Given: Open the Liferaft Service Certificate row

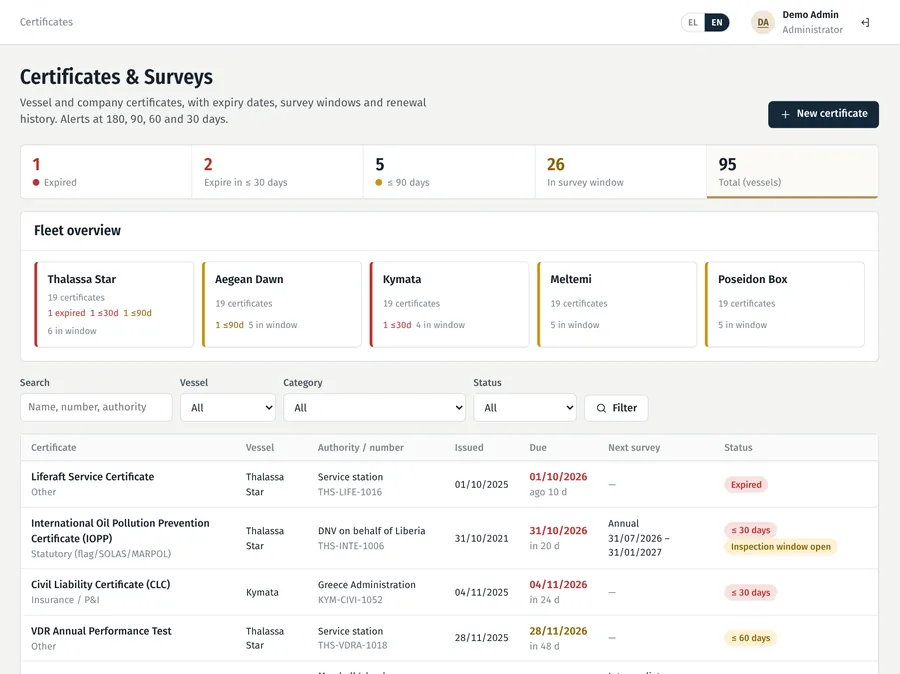Looking at the screenshot, I should (x=449, y=484).
